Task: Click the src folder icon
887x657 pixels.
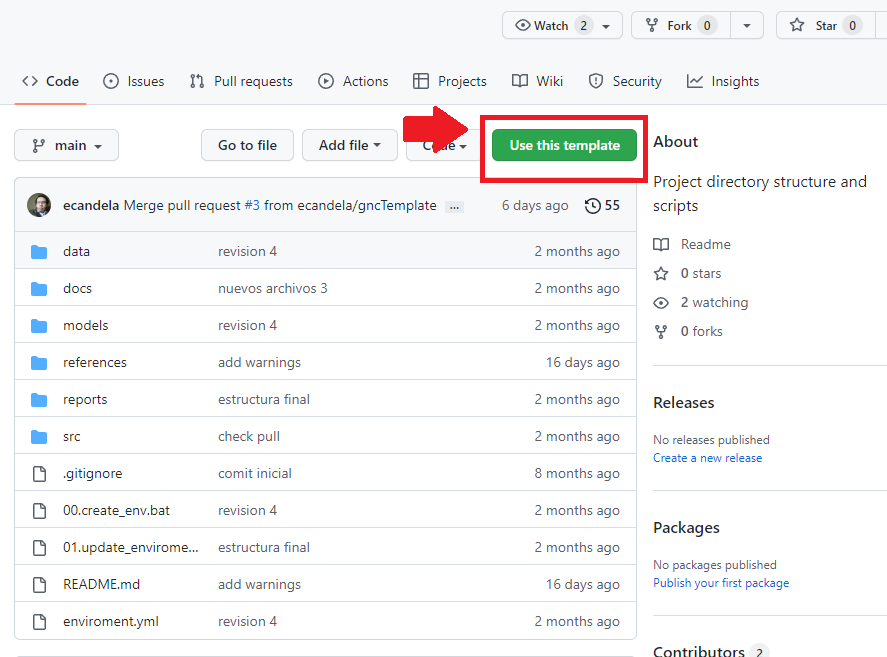Action: coord(39,436)
